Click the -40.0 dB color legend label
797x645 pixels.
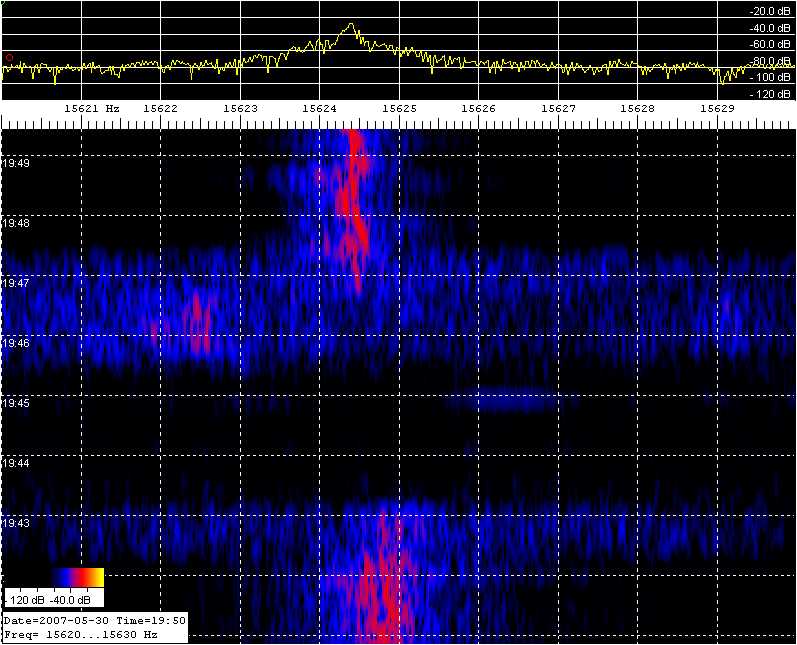pos(70,600)
